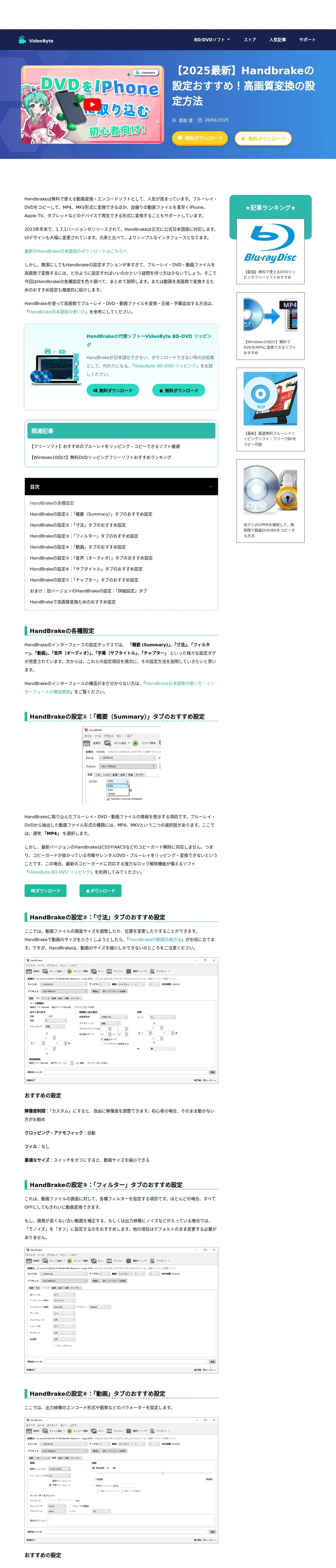The width and height of the screenshot is (336, 1568).
Task: Enlarge the Summary tab HandBrake screenshot
Action: tap(121, 765)
